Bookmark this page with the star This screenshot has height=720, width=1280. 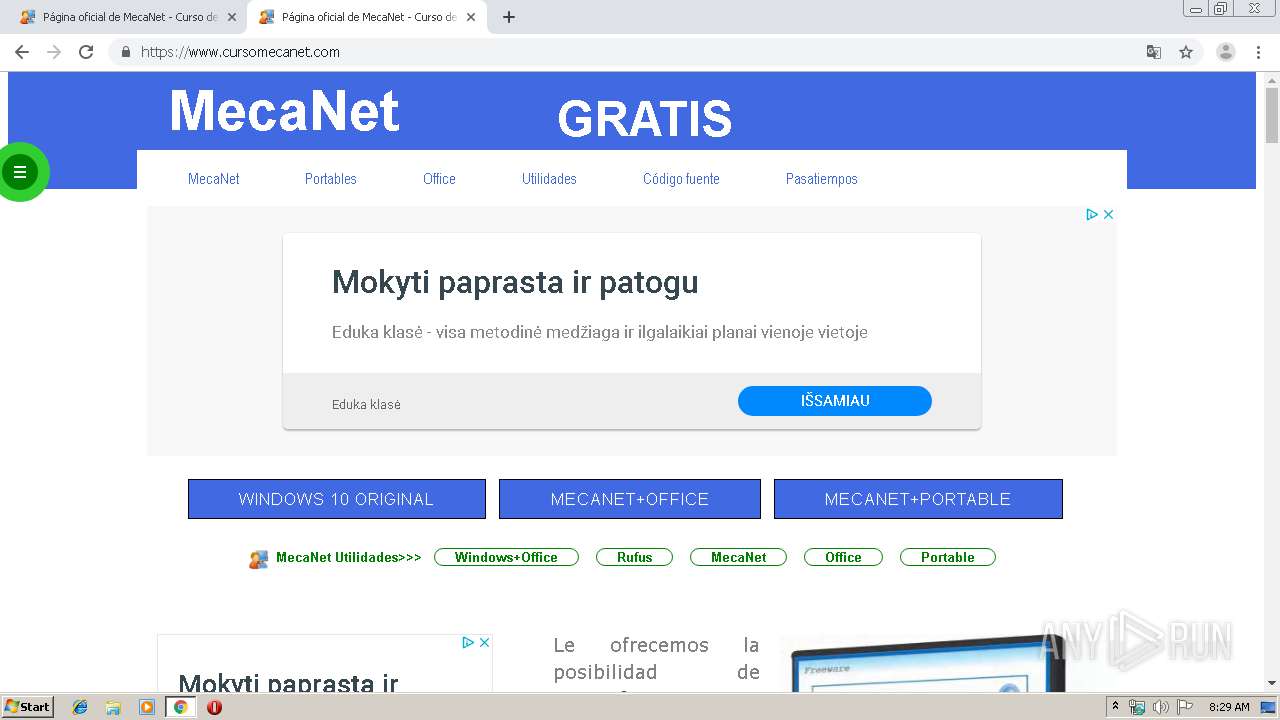pyautogui.click(x=1186, y=52)
